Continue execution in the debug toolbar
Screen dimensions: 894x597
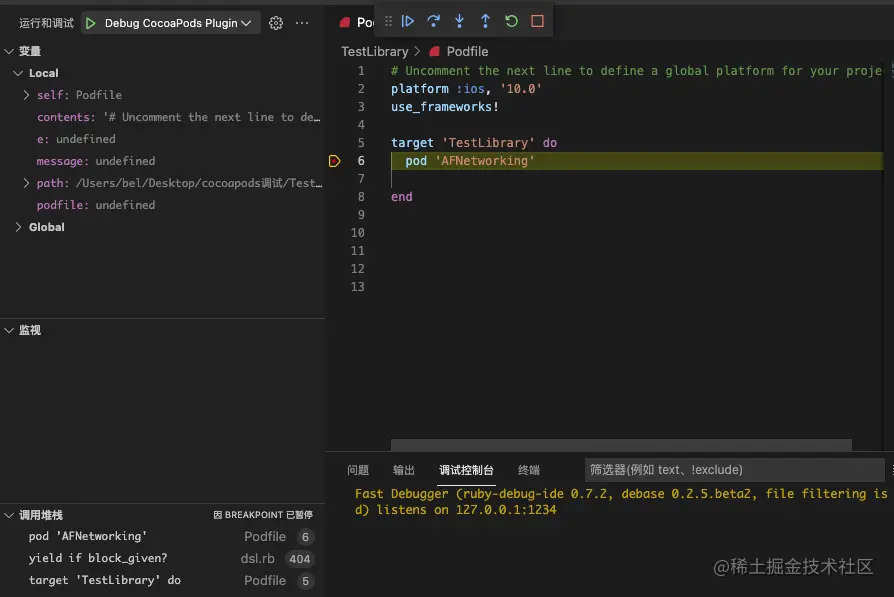tap(408, 21)
